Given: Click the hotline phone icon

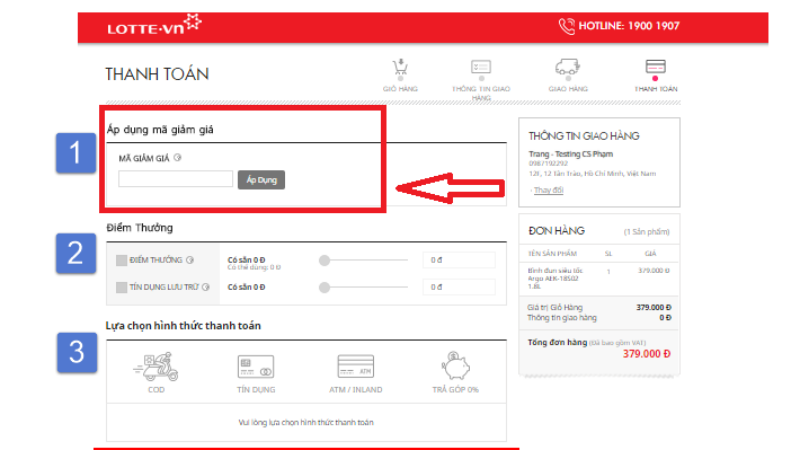Looking at the screenshot, I should (567, 26).
